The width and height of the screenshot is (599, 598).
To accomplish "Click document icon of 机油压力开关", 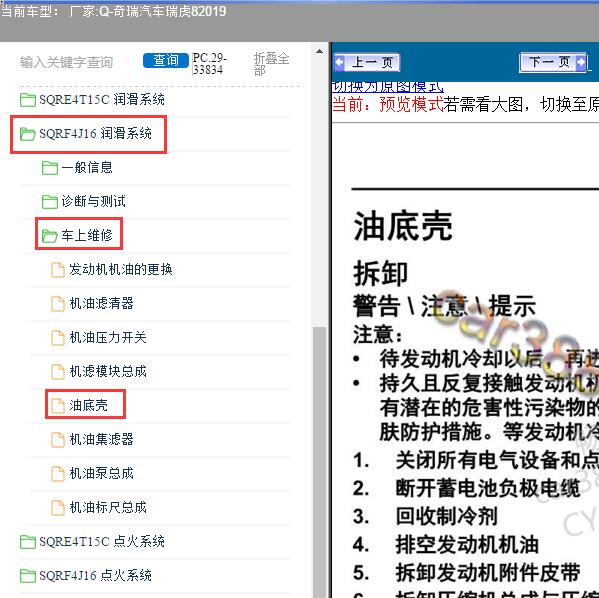I will click(x=58, y=338).
